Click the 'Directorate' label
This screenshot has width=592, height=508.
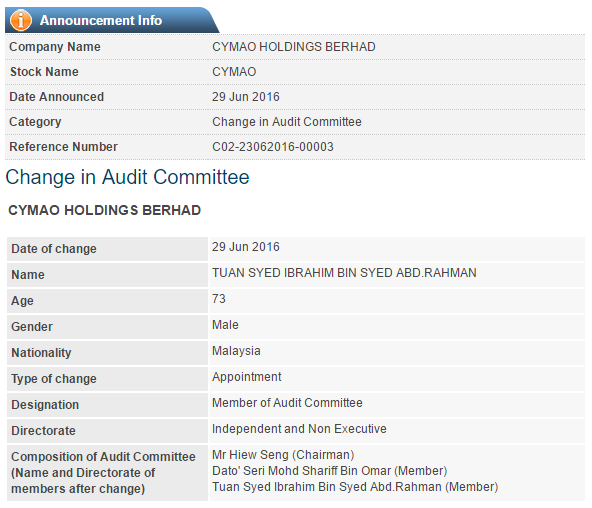(x=43, y=431)
